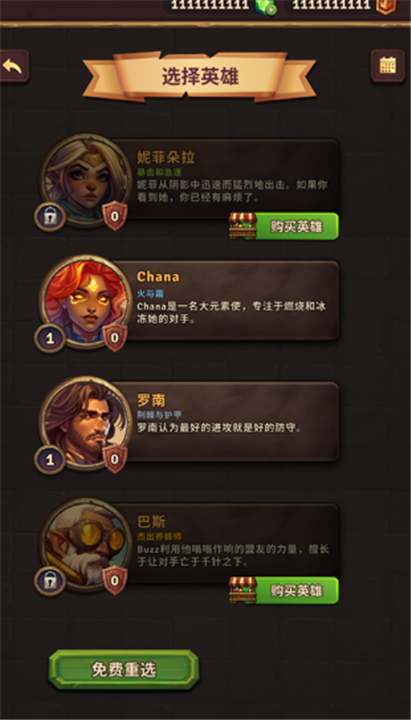Buy the hero 妮菲朵拉

296,226
